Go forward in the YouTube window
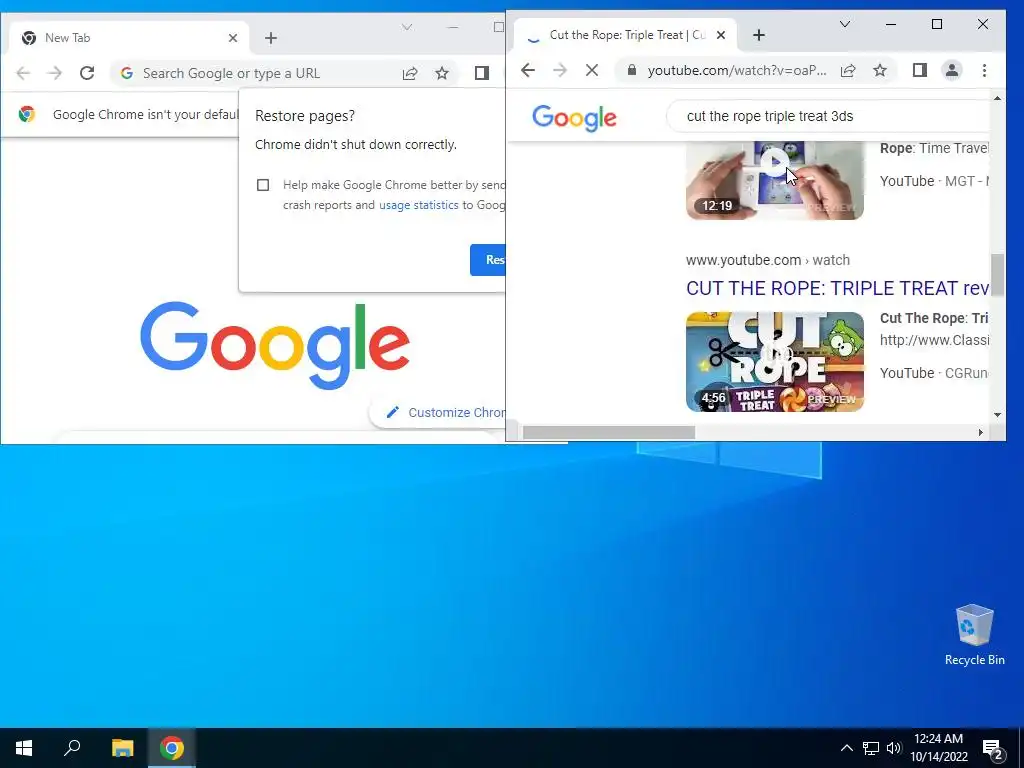1024x768 pixels. [x=560, y=70]
